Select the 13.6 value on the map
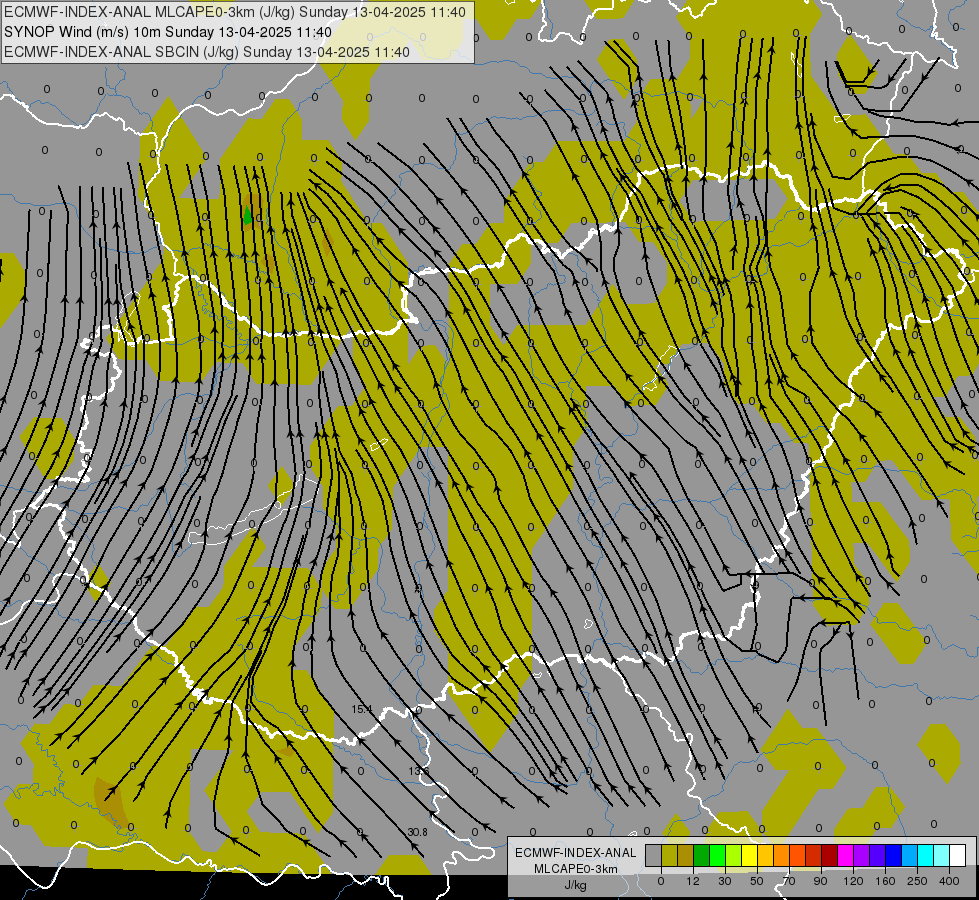The height and width of the screenshot is (900, 979). coord(418,771)
